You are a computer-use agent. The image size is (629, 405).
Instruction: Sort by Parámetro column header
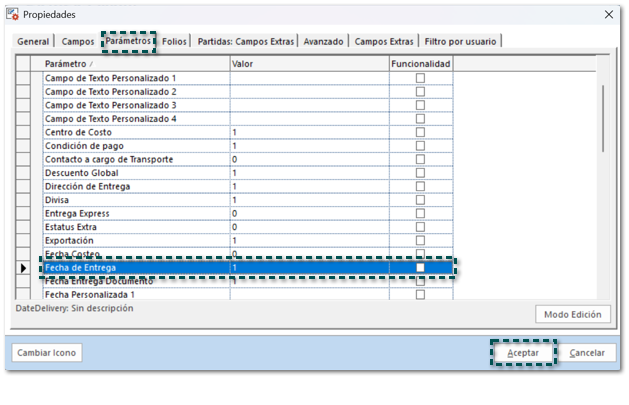click(x=135, y=64)
